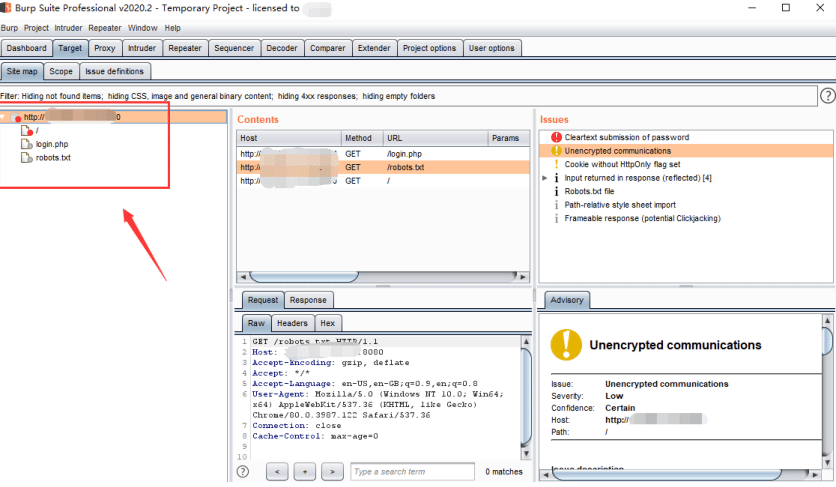The width and height of the screenshot is (836, 487).
Task: Click the red Cleartext submission of password icon
Action: [556, 137]
